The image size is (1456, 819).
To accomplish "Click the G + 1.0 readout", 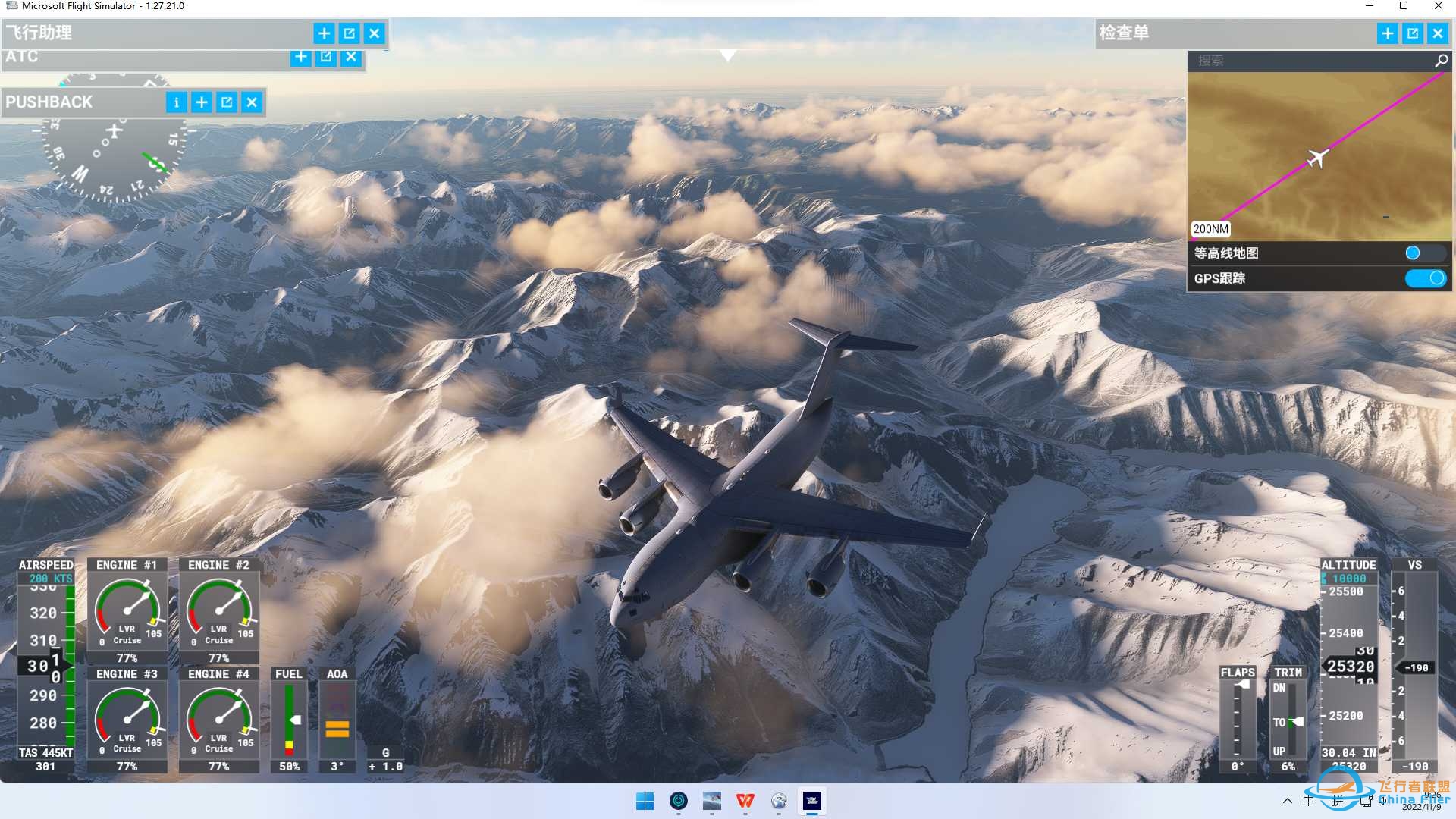I will 385,760.
